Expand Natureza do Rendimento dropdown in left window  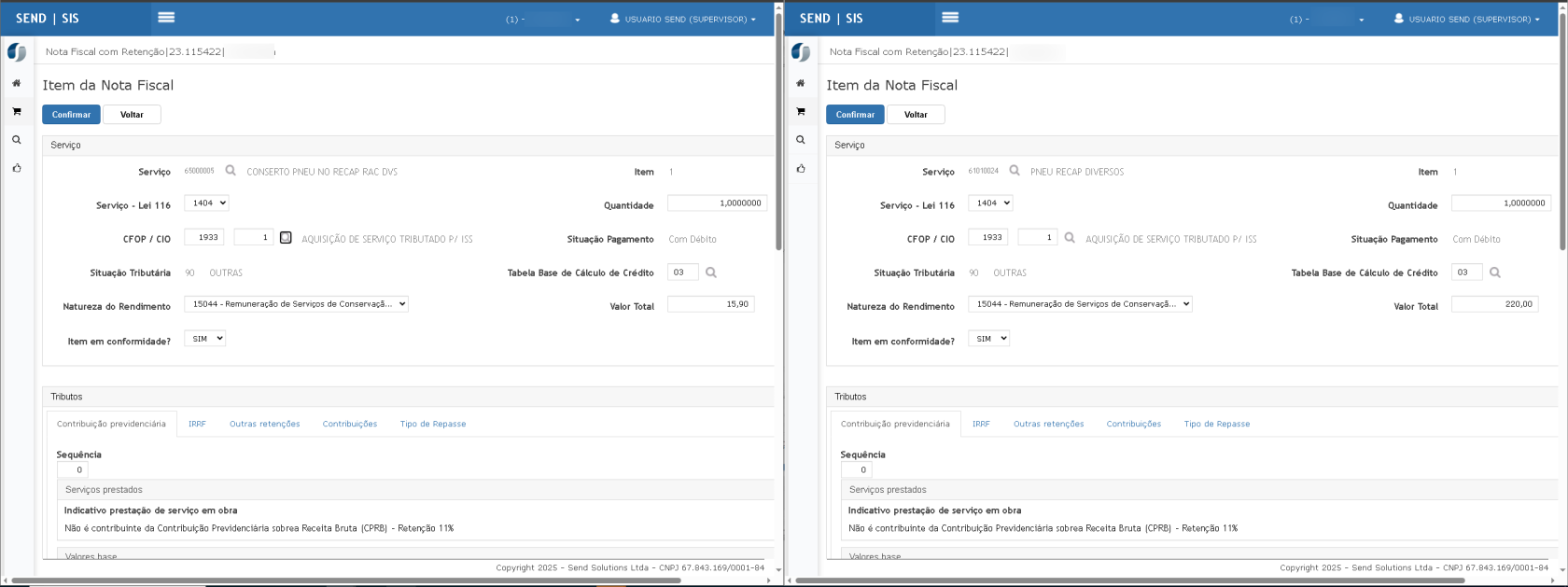pos(296,303)
